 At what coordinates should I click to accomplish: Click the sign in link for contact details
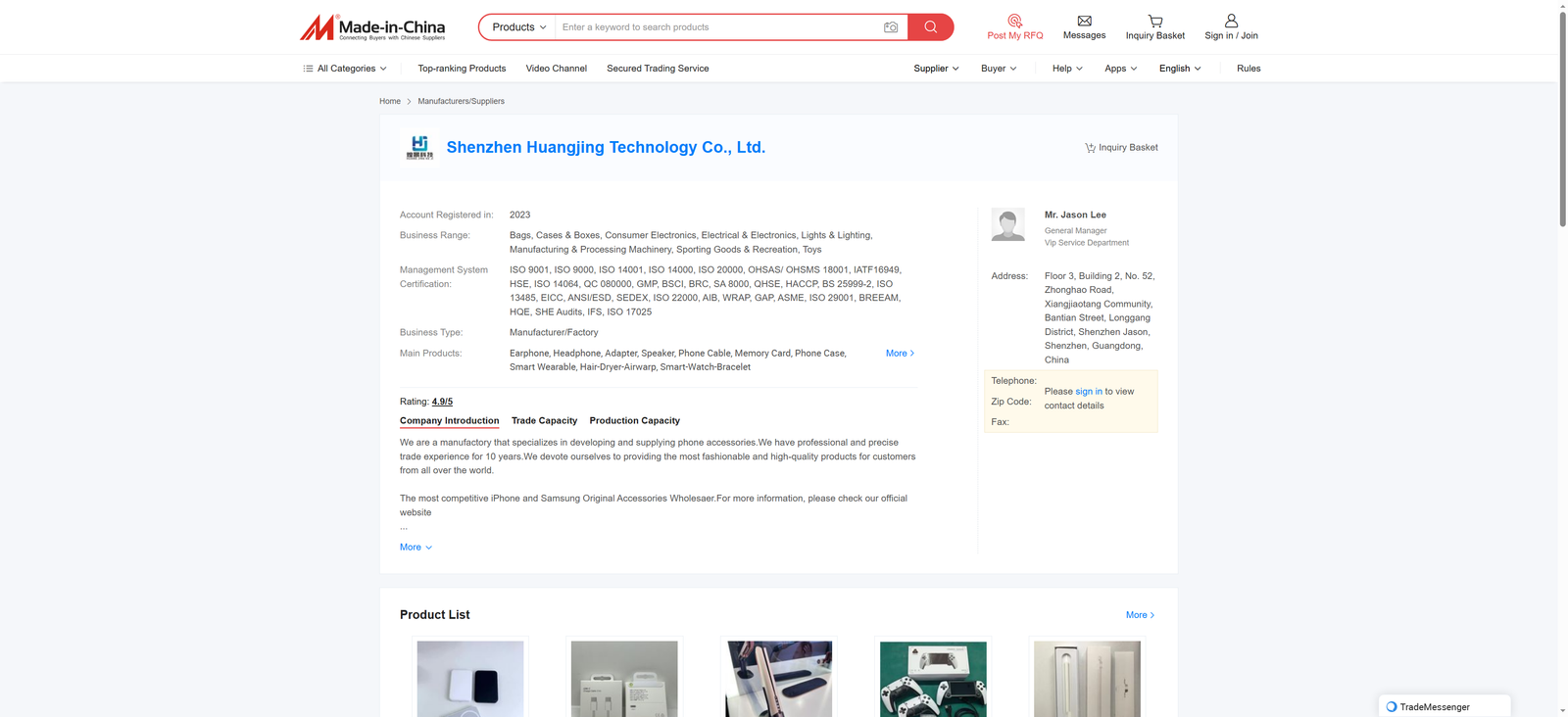[x=1088, y=392]
